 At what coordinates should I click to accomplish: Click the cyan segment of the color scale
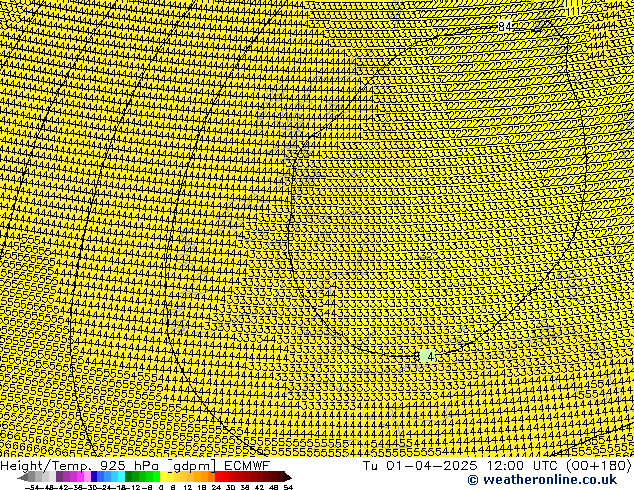[x=118, y=477]
